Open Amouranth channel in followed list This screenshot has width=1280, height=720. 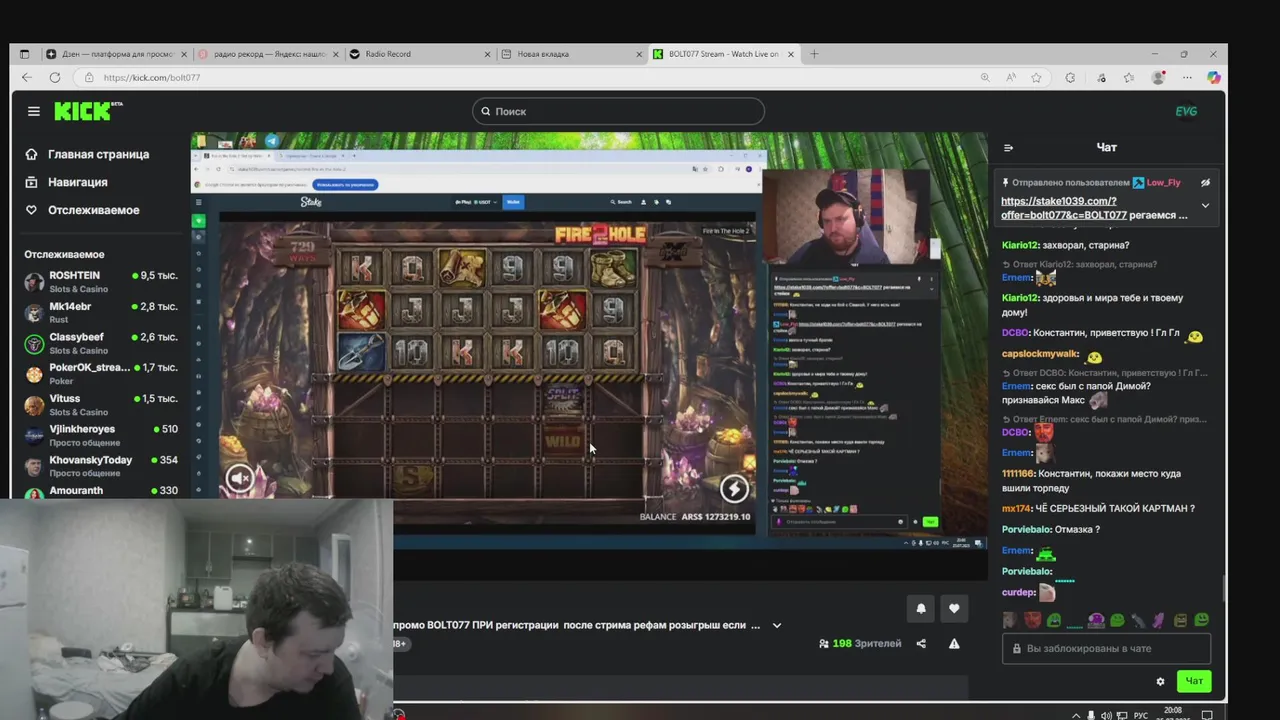(102, 491)
